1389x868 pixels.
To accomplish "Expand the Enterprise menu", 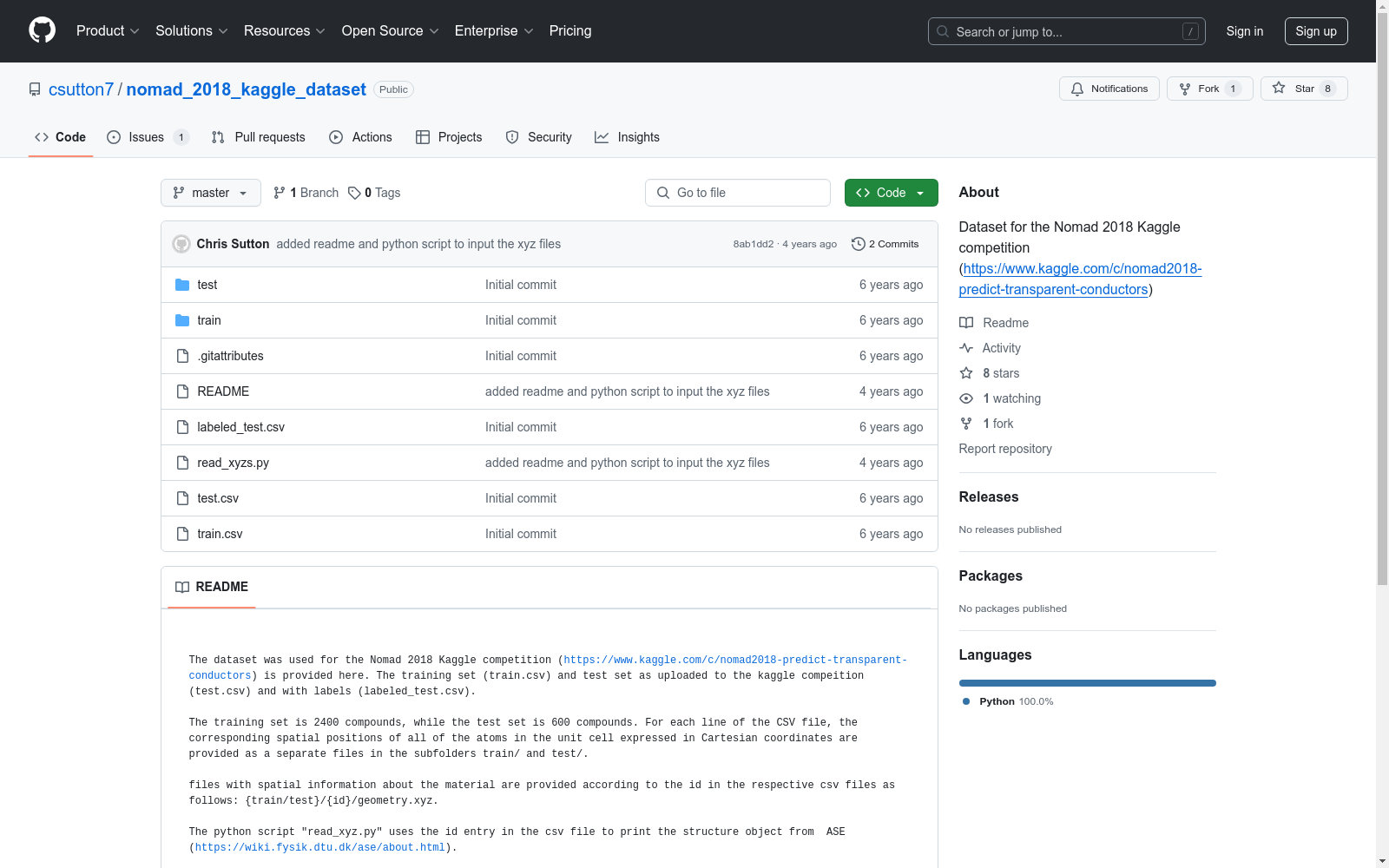I will pyautogui.click(x=494, y=31).
